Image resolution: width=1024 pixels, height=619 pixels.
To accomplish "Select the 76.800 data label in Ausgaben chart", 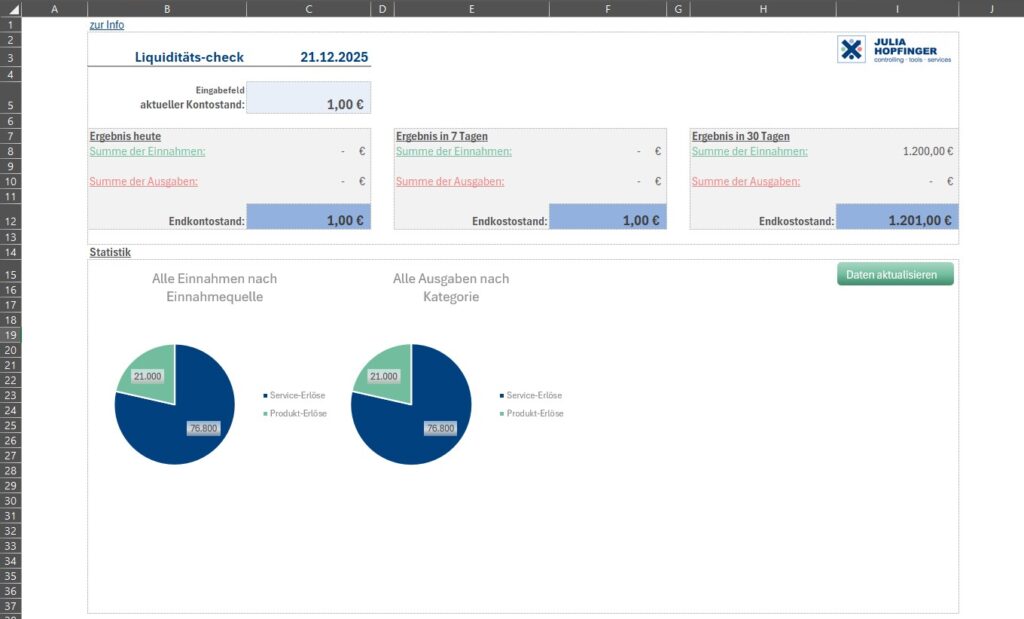I will (440, 428).
